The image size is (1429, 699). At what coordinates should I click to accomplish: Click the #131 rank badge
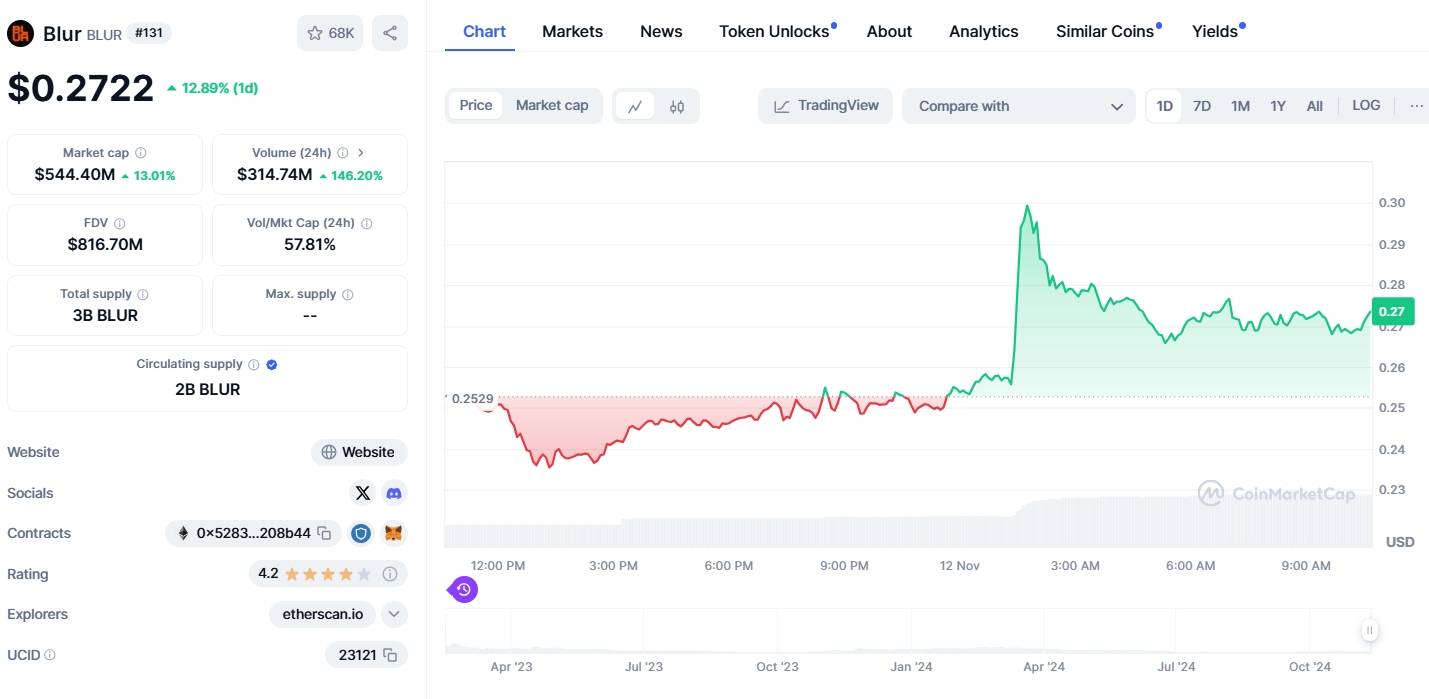pyautogui.click(x=149, y=33)
